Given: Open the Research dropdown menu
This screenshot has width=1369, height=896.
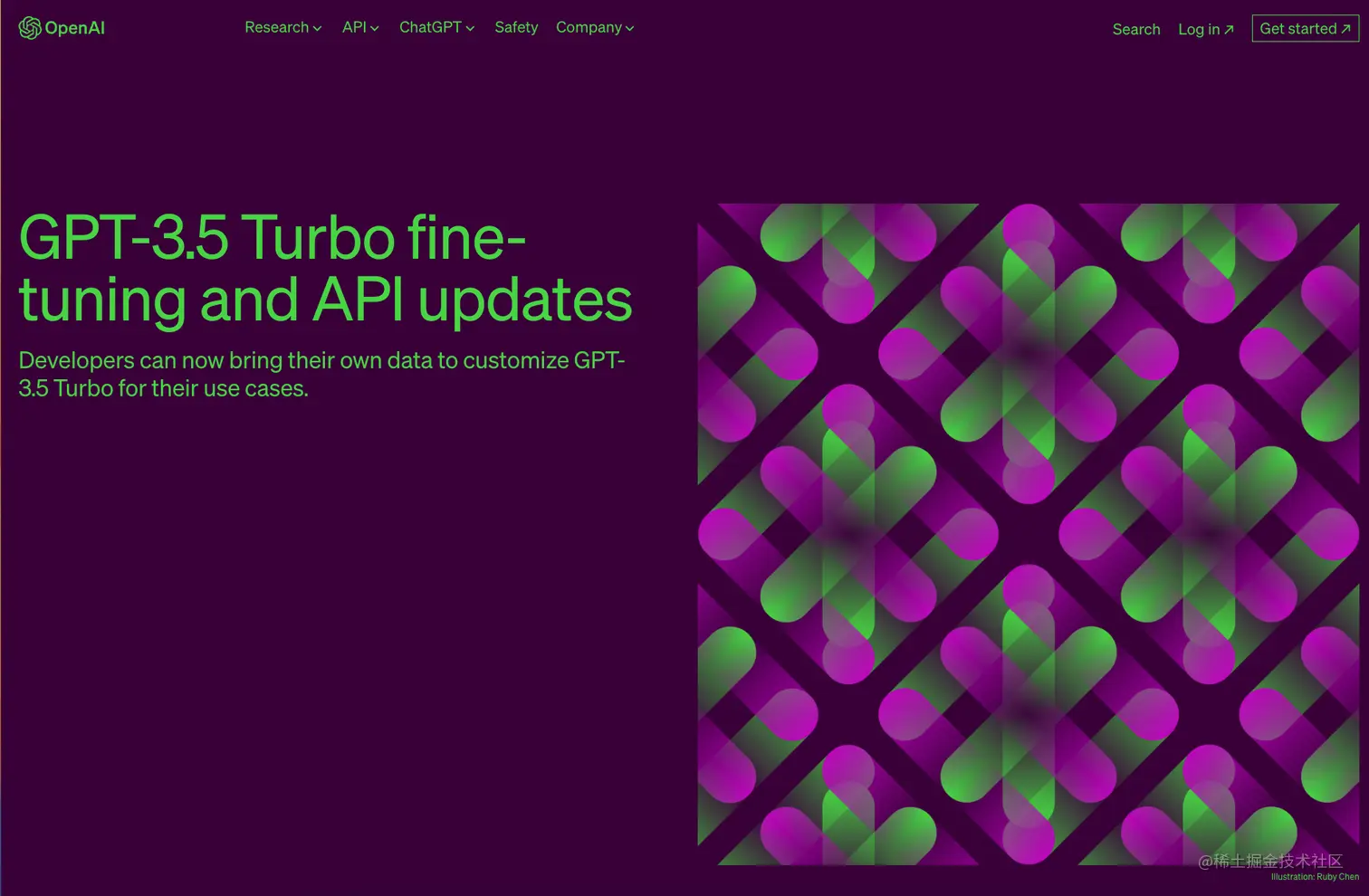Looking at the screenshot, I should (x=282, y=27).
